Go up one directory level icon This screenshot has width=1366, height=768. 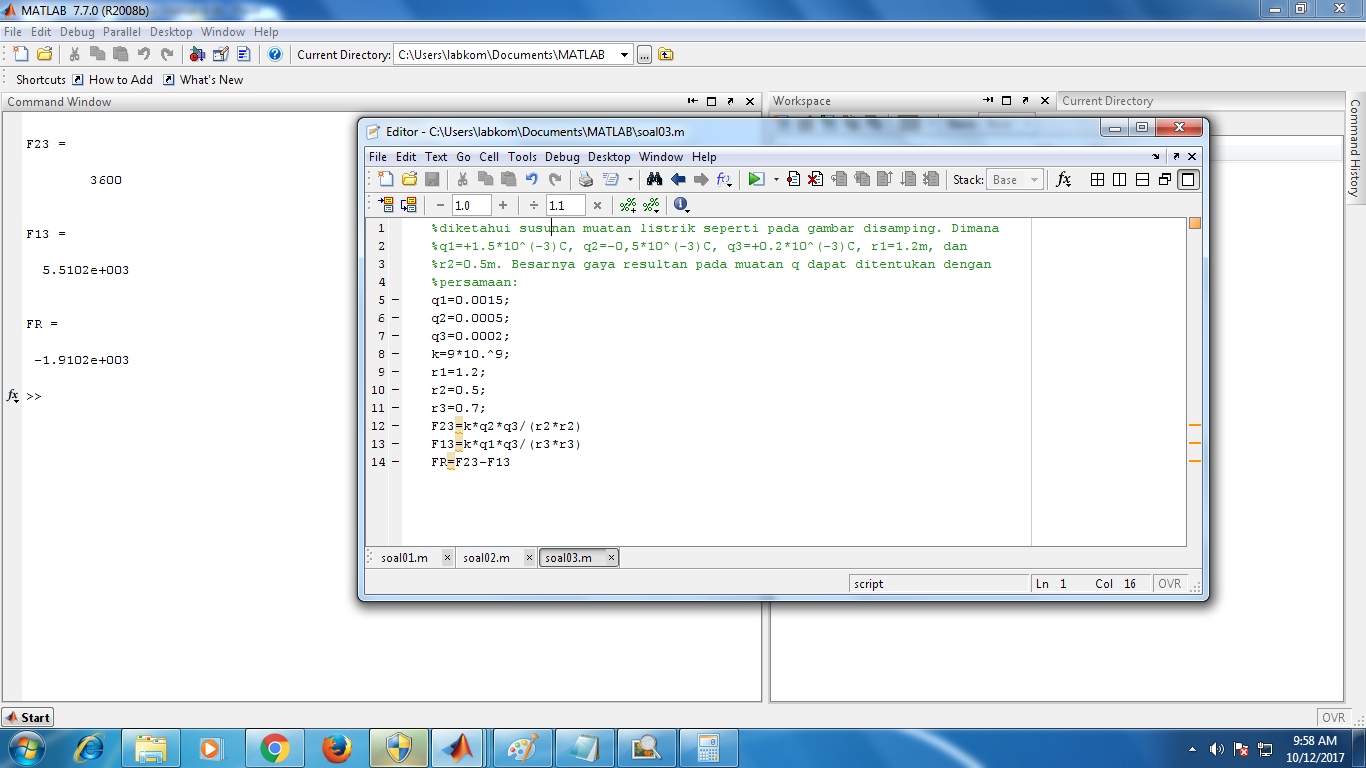pos(666,54)
